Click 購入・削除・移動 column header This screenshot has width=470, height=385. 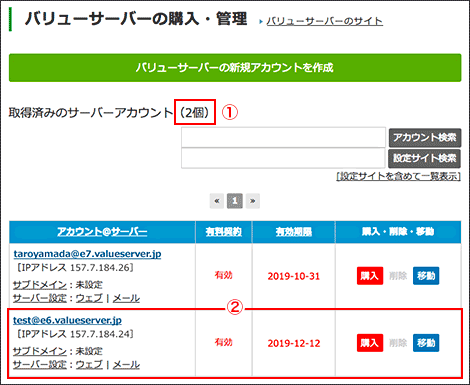398,232
